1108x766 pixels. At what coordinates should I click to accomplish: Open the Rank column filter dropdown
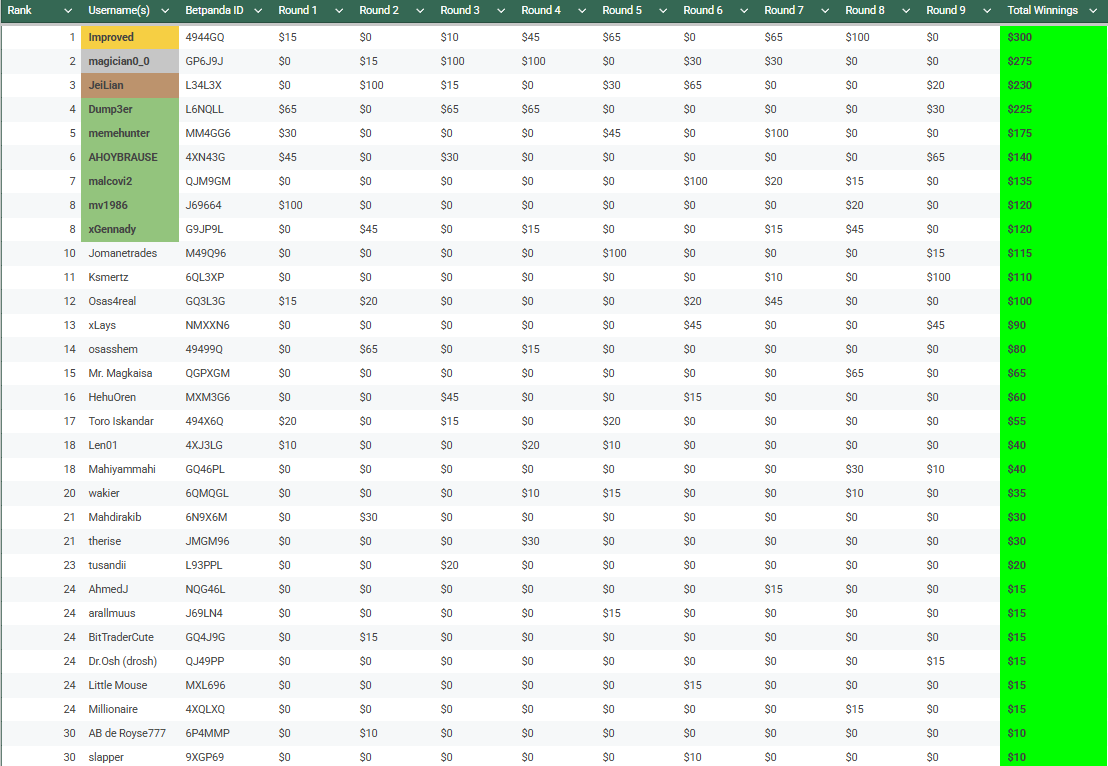67,11
